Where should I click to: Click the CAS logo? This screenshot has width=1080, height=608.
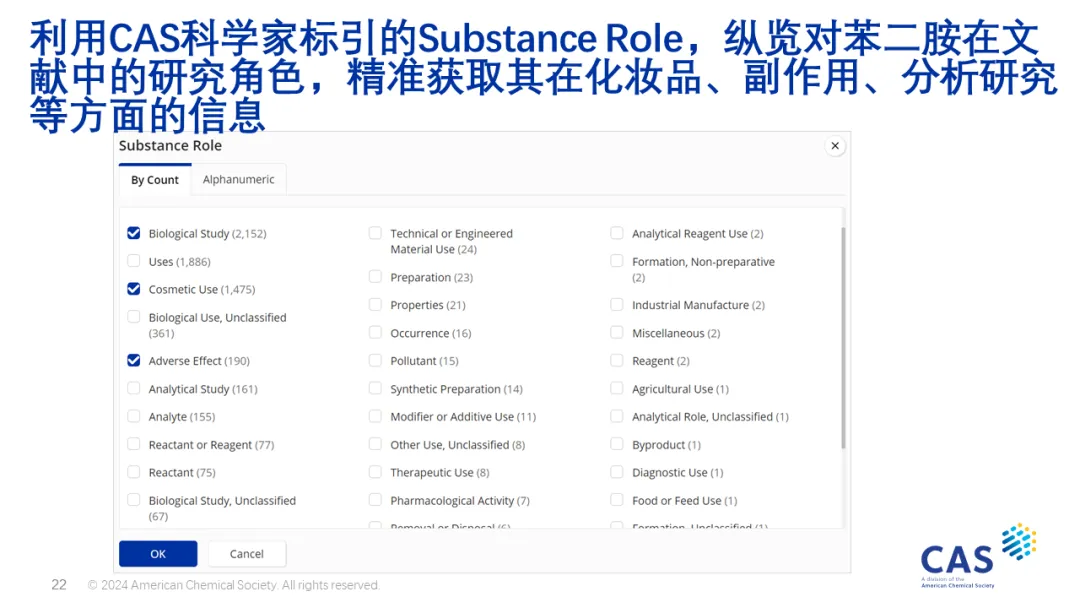click(978, 556)
